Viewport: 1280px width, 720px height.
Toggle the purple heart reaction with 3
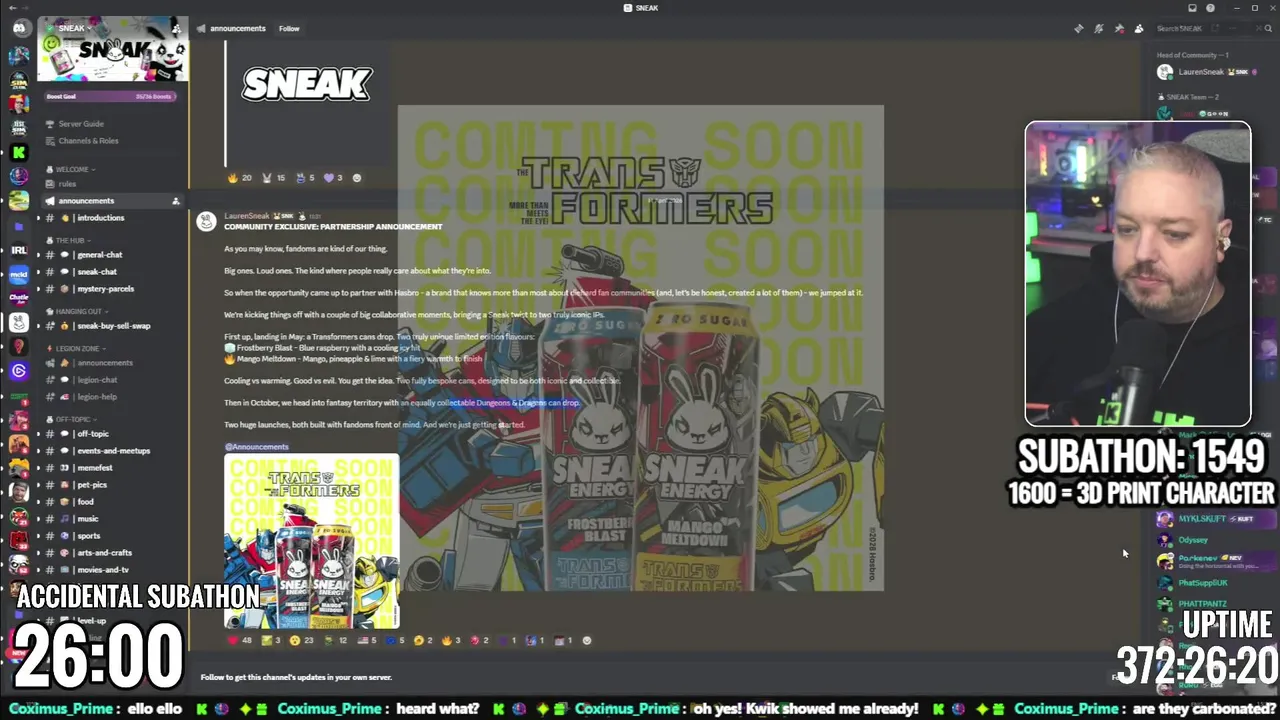[x=333, y=178]
